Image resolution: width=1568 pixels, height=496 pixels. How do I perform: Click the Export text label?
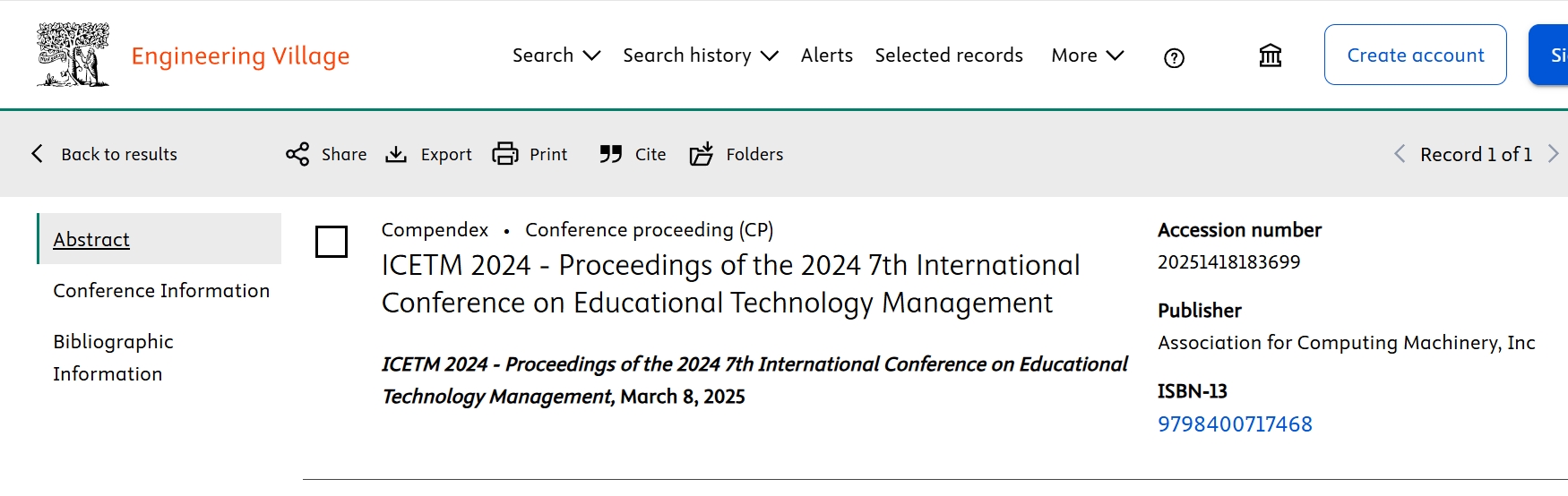(446, 154)
